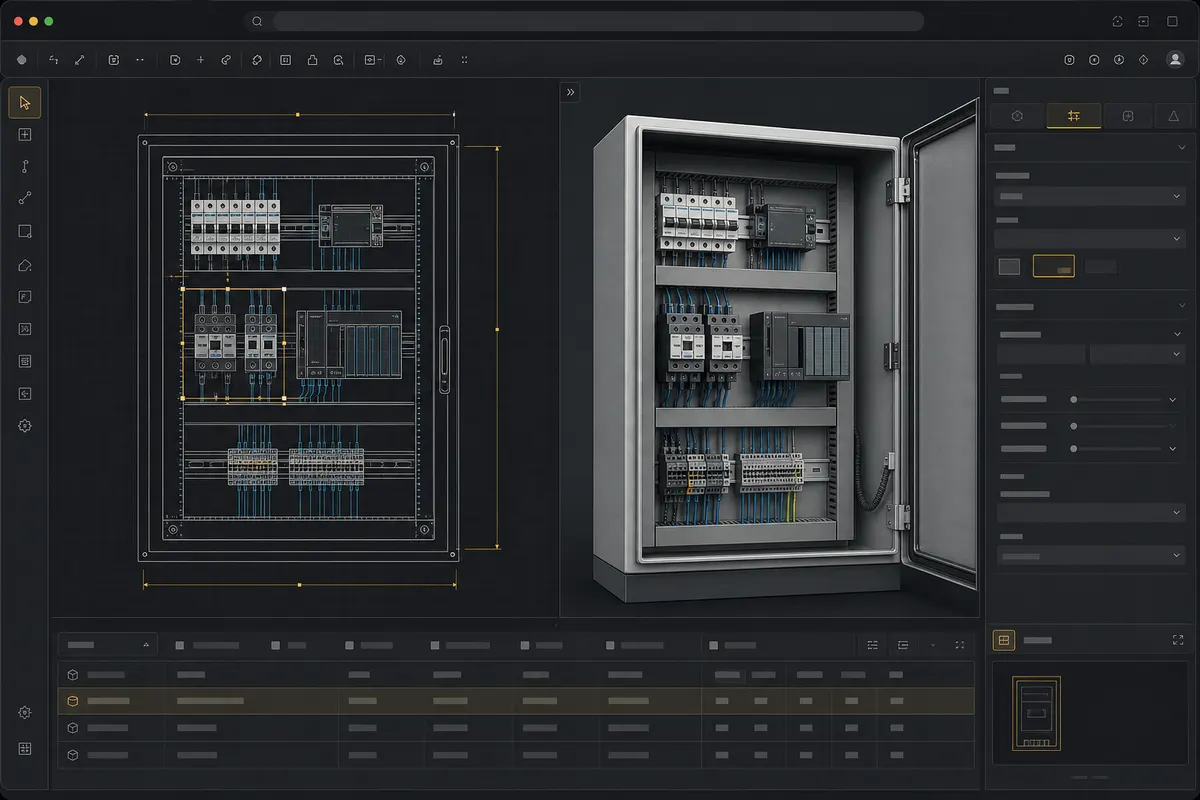Toggle the third checkbox in the table filter row
This screenshot has width=1200, height=800.
348,646
